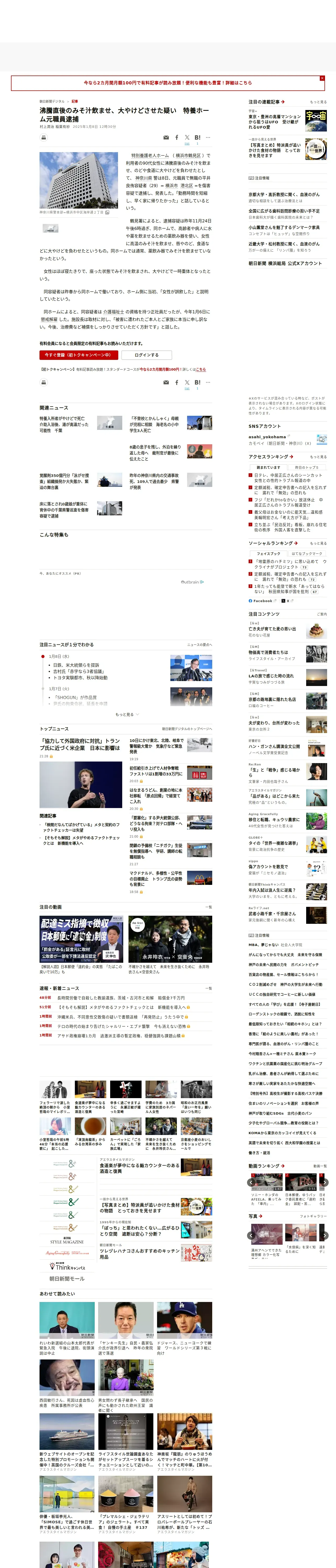Share on Facebook below the campaign note
Viewport: 336px width, 1568px height.
tap(177, 382)
